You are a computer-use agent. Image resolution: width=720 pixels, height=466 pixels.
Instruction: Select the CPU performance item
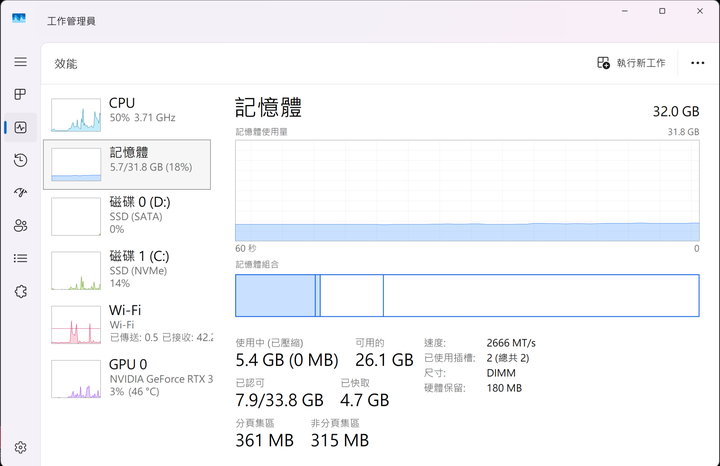[127, 115]
